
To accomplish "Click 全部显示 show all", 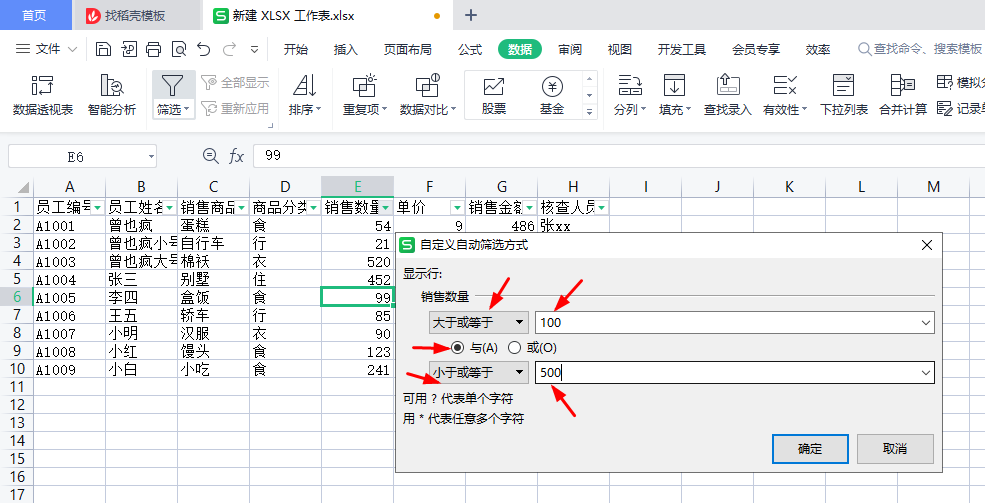I will 235,82.
